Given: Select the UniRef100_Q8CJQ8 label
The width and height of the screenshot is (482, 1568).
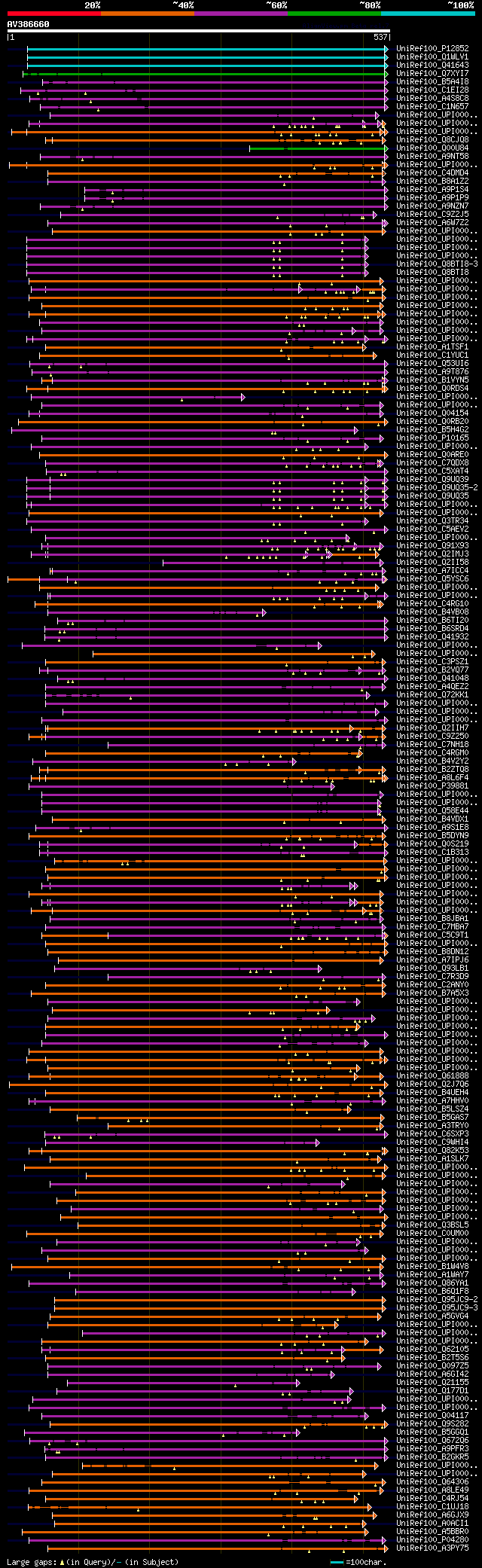Looking at the screenshot, I should click(x=432, y=139).
